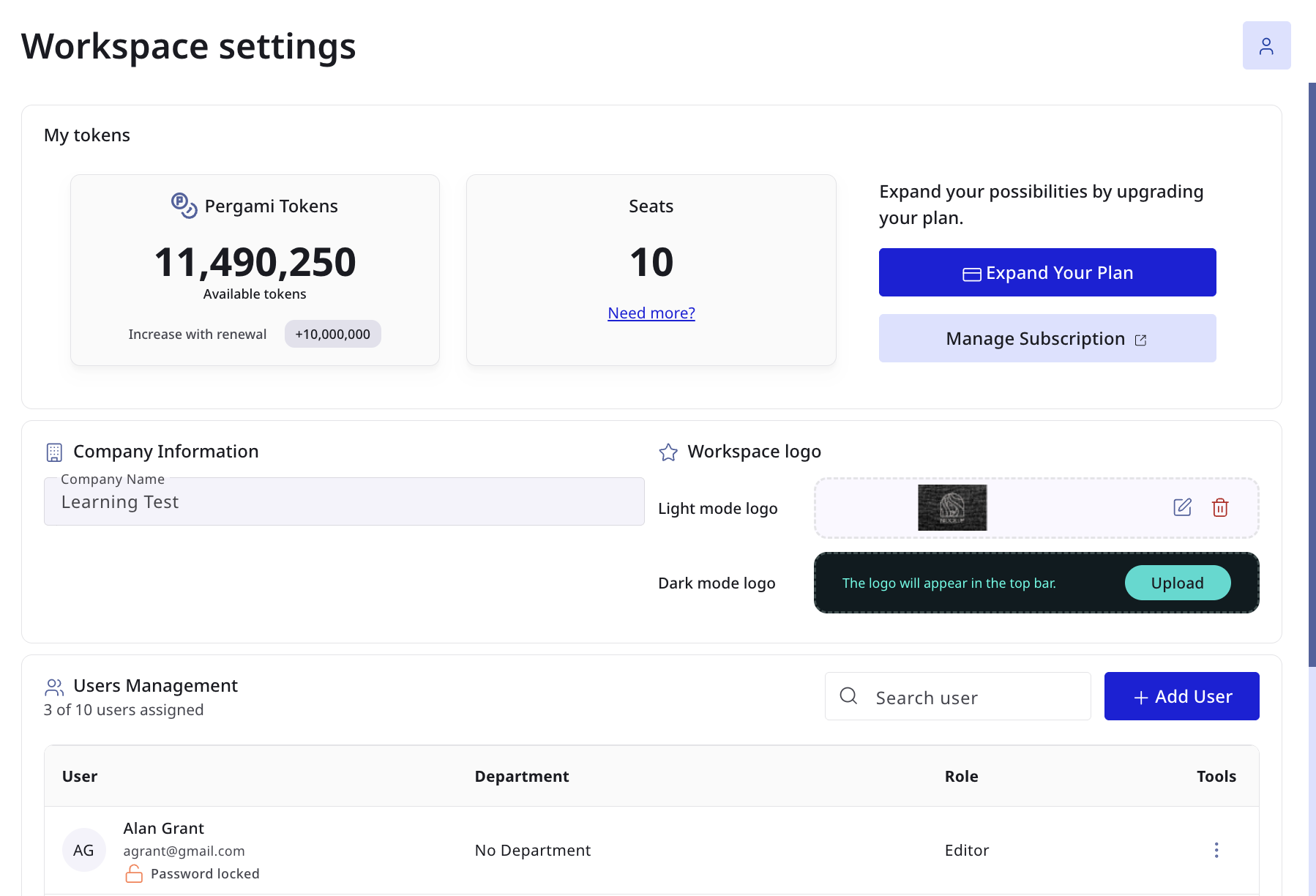This screenshot has height=896, width=1316.
Task: Click the Company Name input field
Action: (344, 501)
